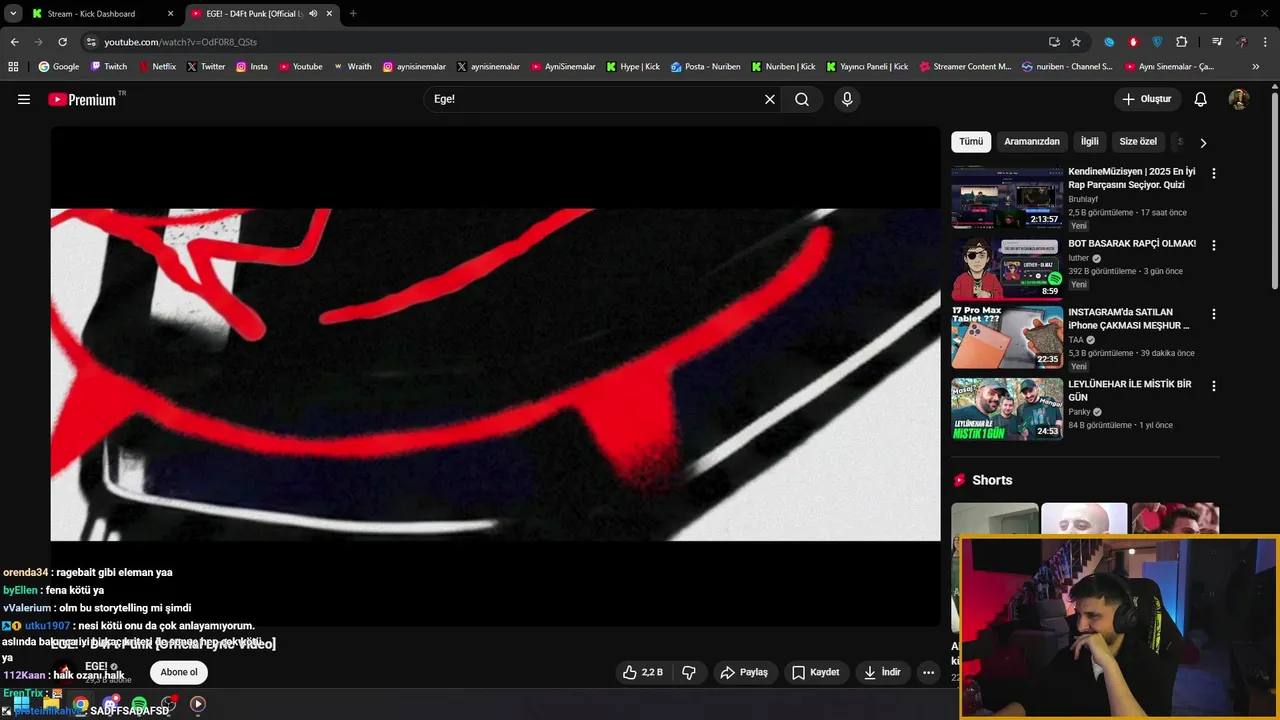Open BOT BASARAK RAPÇİ OLMAK thumbnail
The image size is (1280, 720).
(1007, 269)
